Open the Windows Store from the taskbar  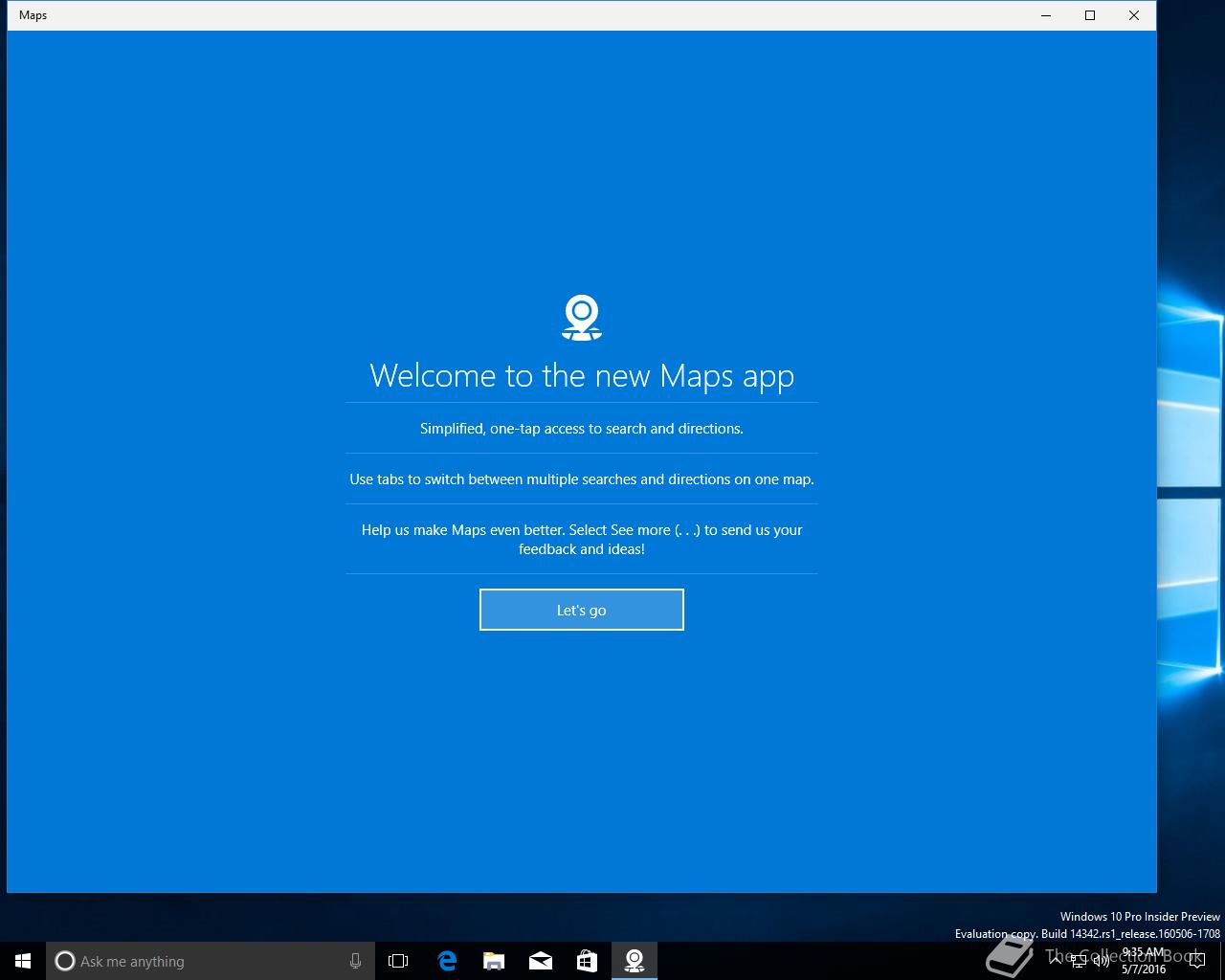click(587, 961)
